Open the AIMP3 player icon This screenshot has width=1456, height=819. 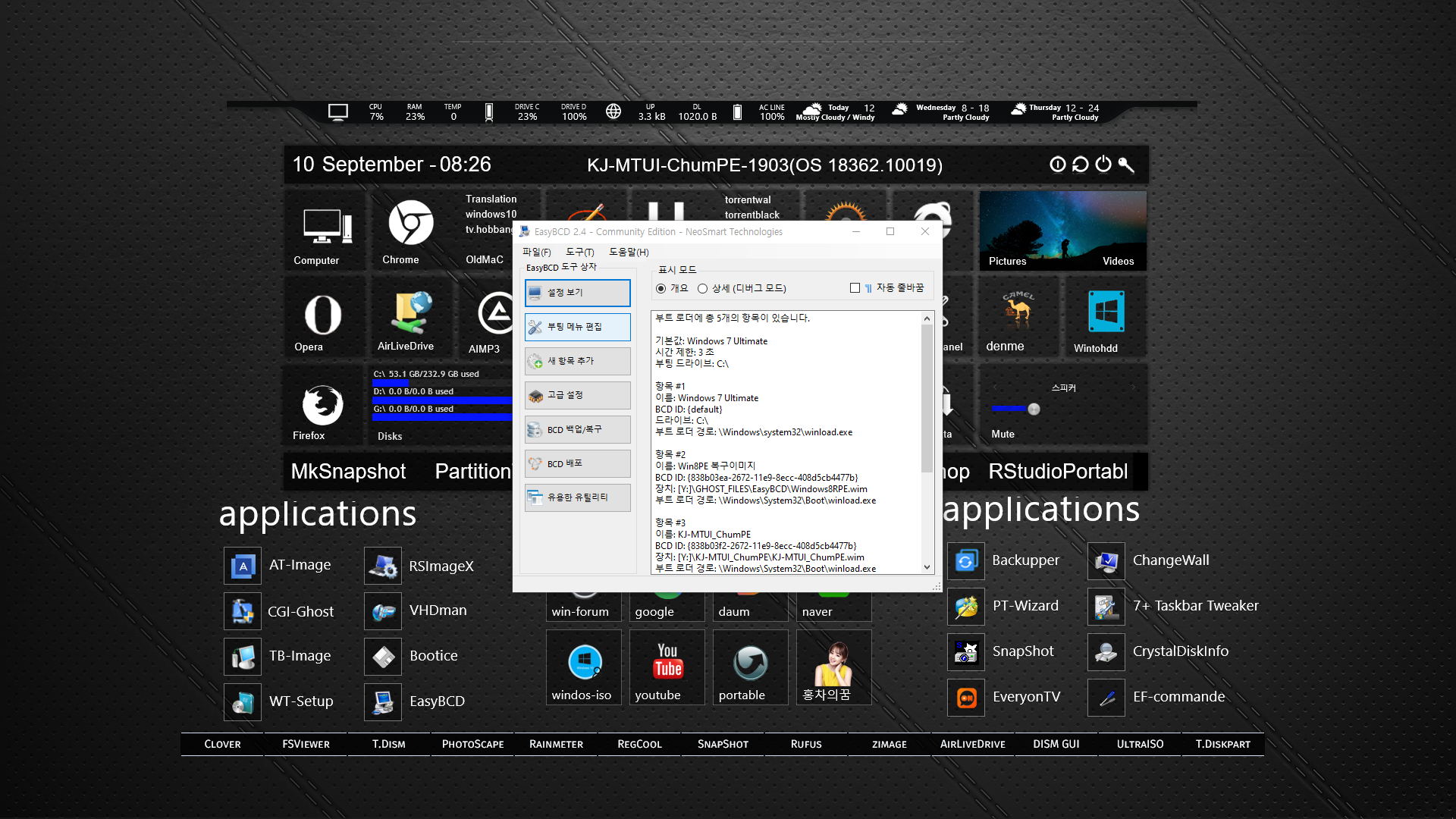[x=497, y=312]
